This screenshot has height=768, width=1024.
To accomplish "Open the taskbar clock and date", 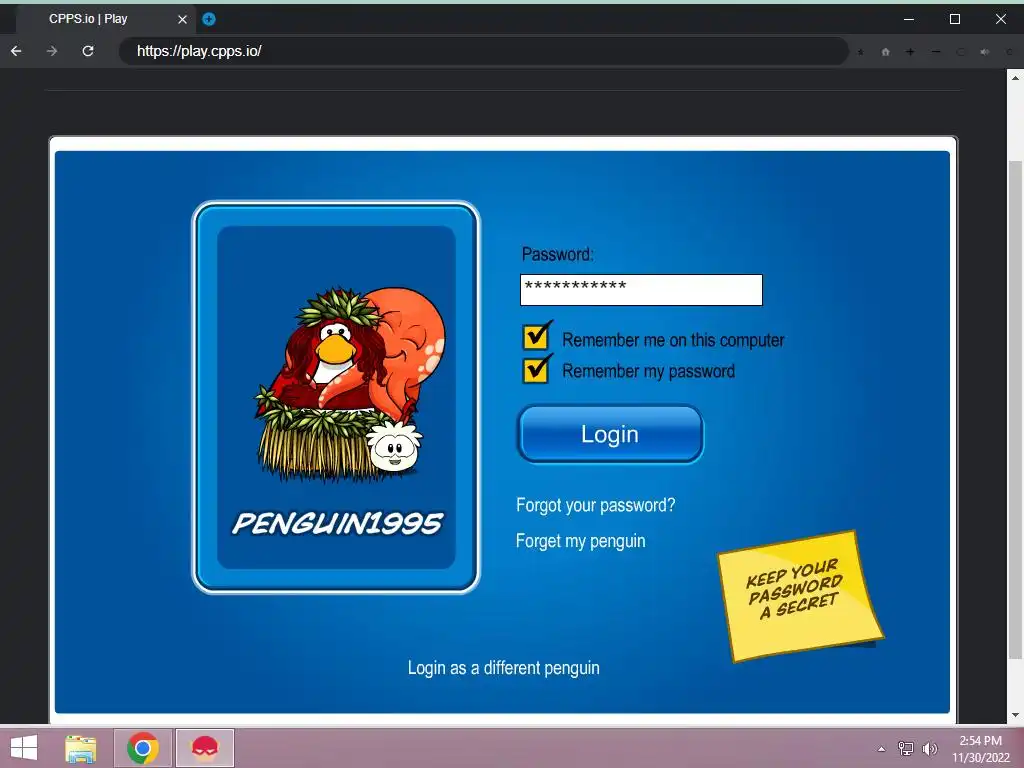I will 980,748.
